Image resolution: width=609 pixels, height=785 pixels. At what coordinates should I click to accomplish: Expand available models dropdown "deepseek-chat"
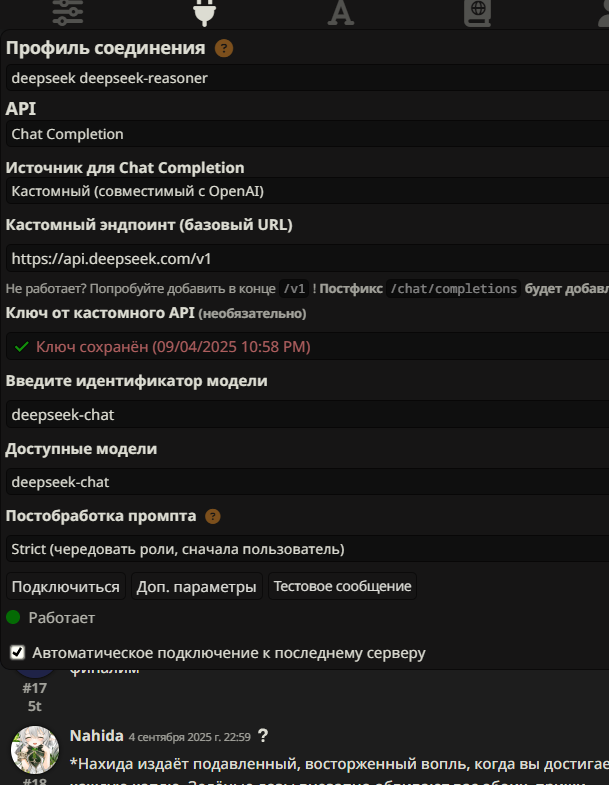click(305, 482)
